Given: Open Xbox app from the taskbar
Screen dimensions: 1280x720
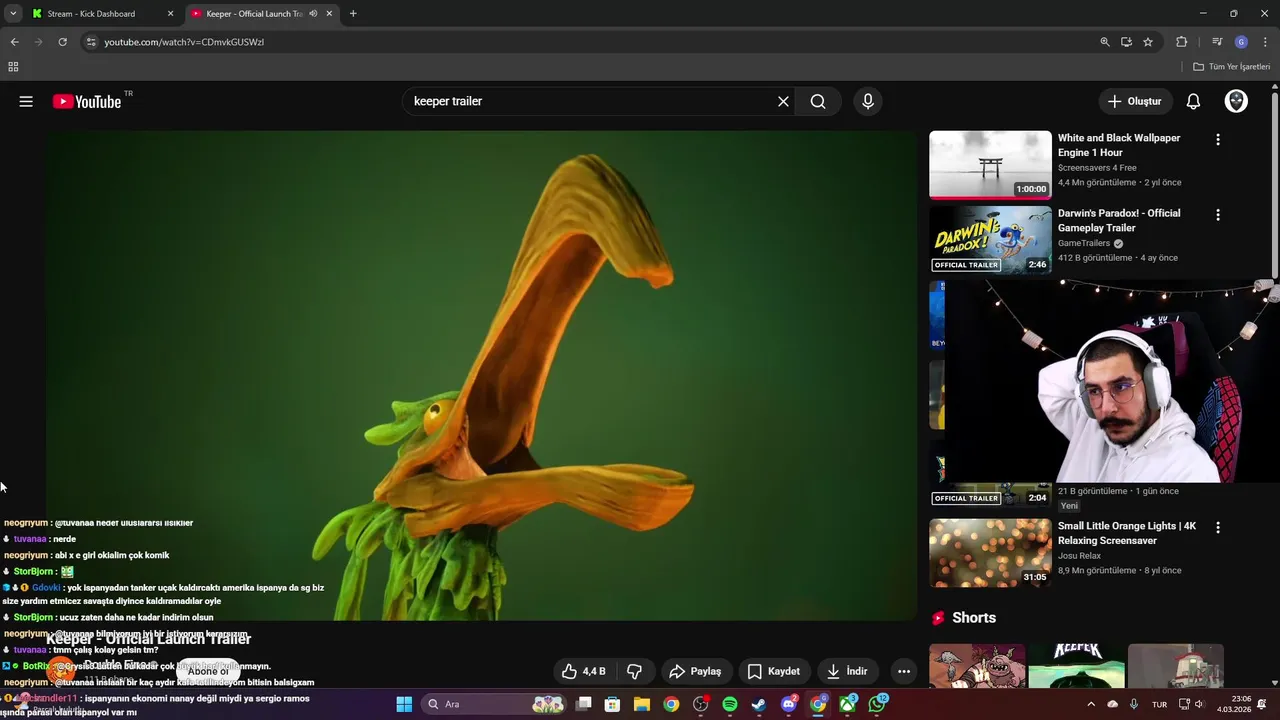Looking at the screenshot, I should tap(848, 704).
